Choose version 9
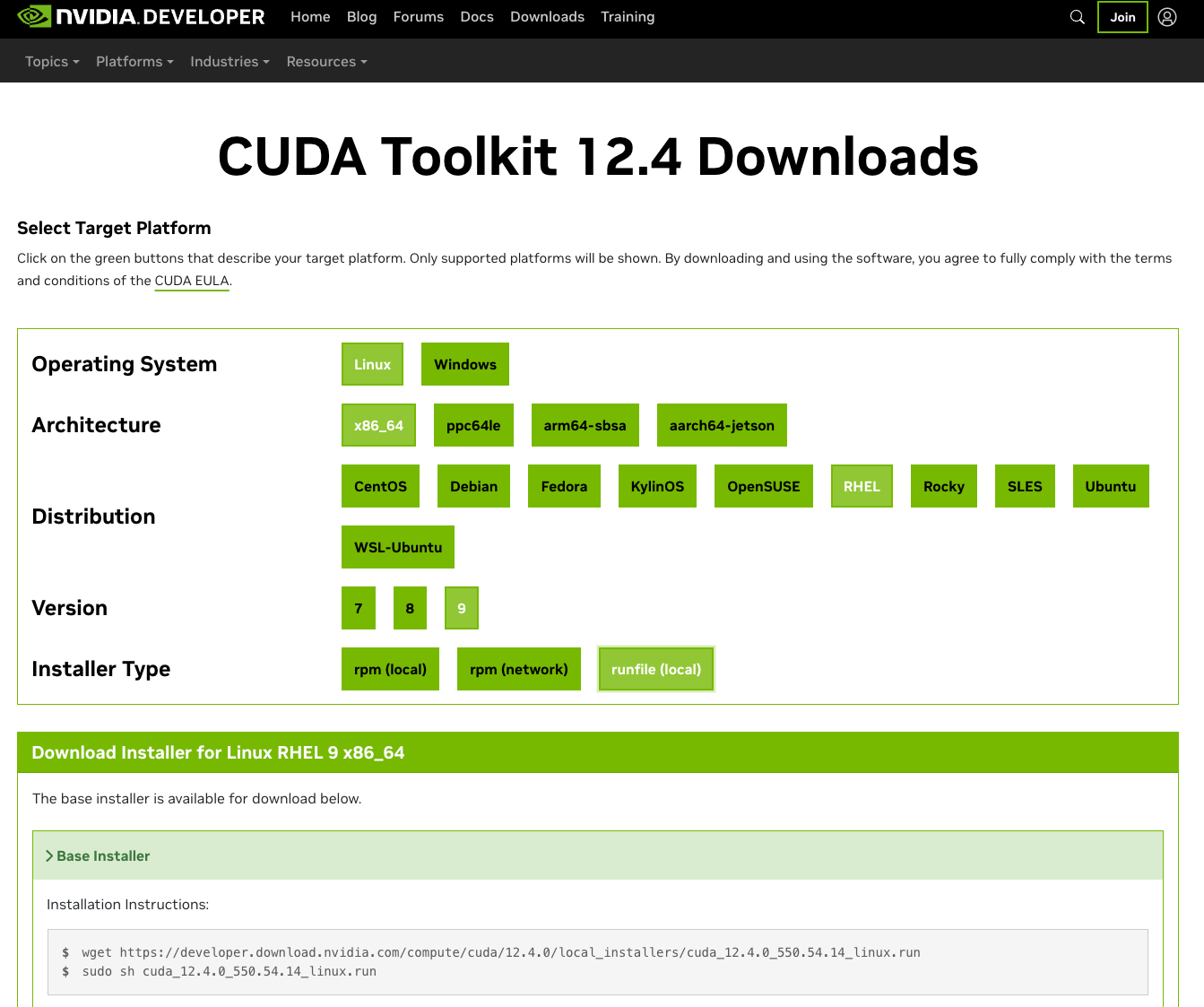1204x1007 pixels. point(462,608)
